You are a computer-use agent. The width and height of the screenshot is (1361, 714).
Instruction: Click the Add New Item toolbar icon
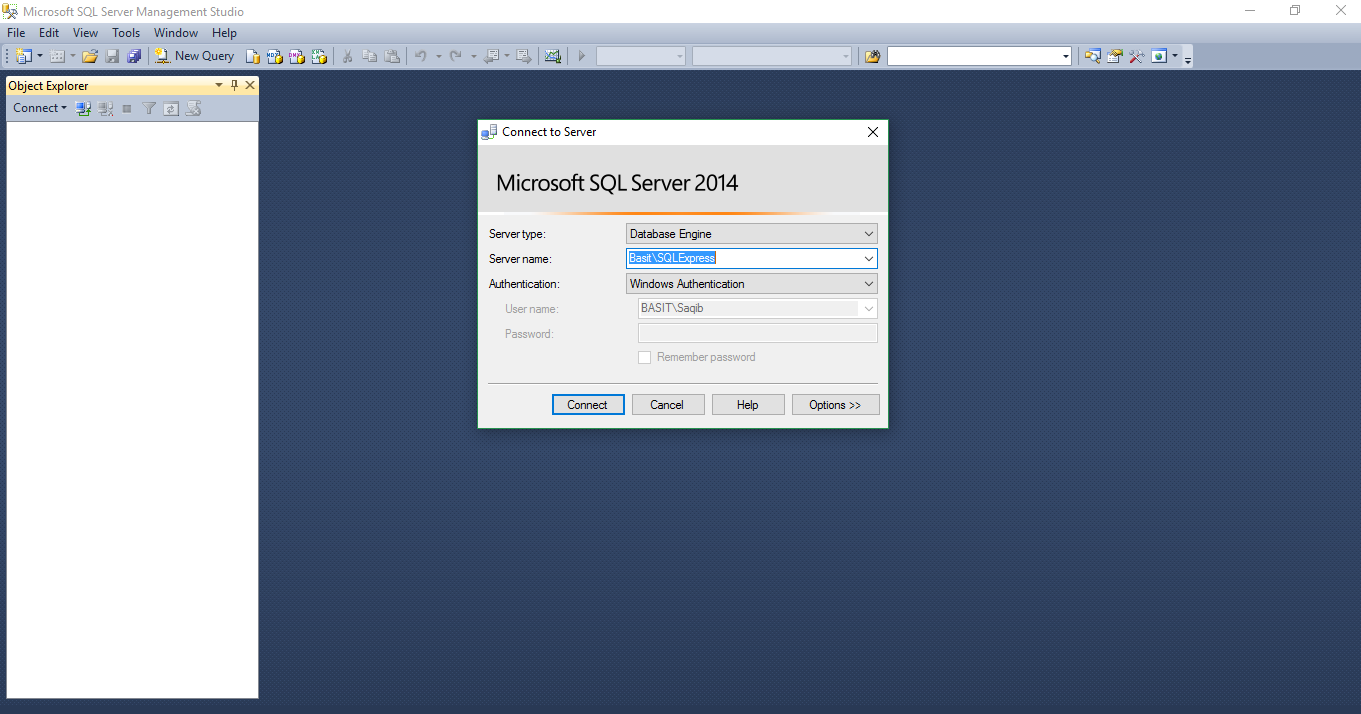pyautogui.click(x=58, y=56)
